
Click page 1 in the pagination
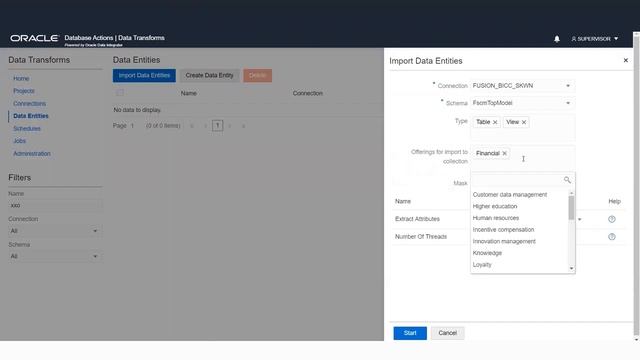[x=218, y=126]
